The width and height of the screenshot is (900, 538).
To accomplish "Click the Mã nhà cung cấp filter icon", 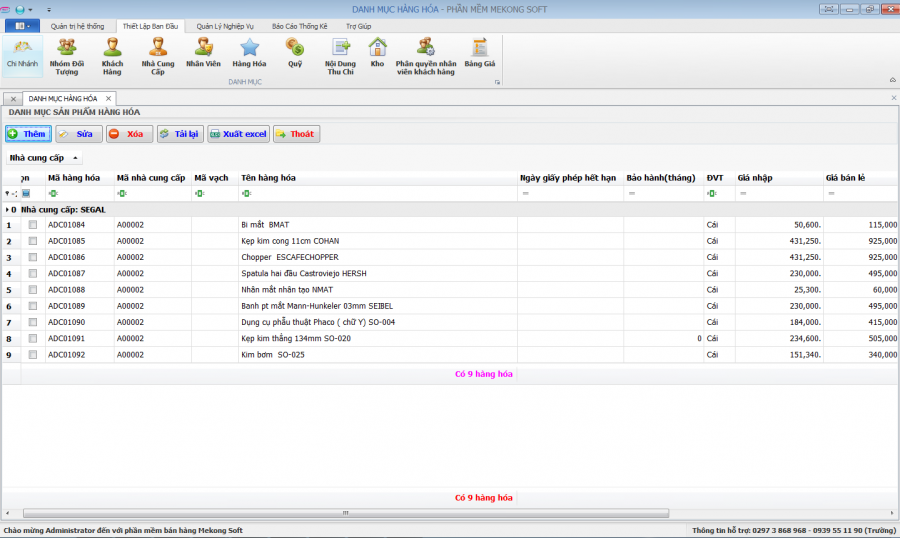I will click(122, 193).
